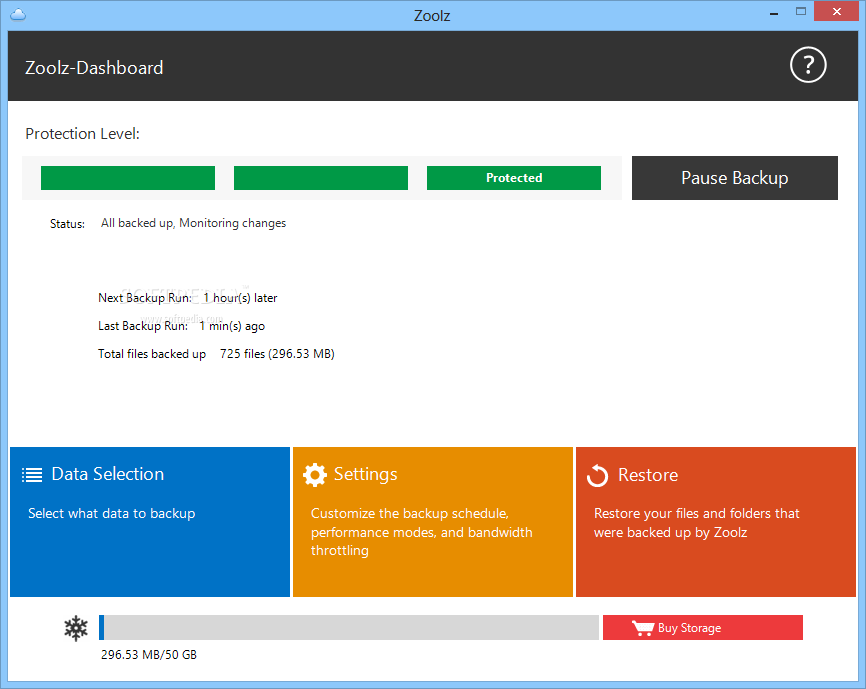Click 'All backed up, Monitoring changes' status
The height and width of the screenshot is (689, 866).
[x=193, y=223]
